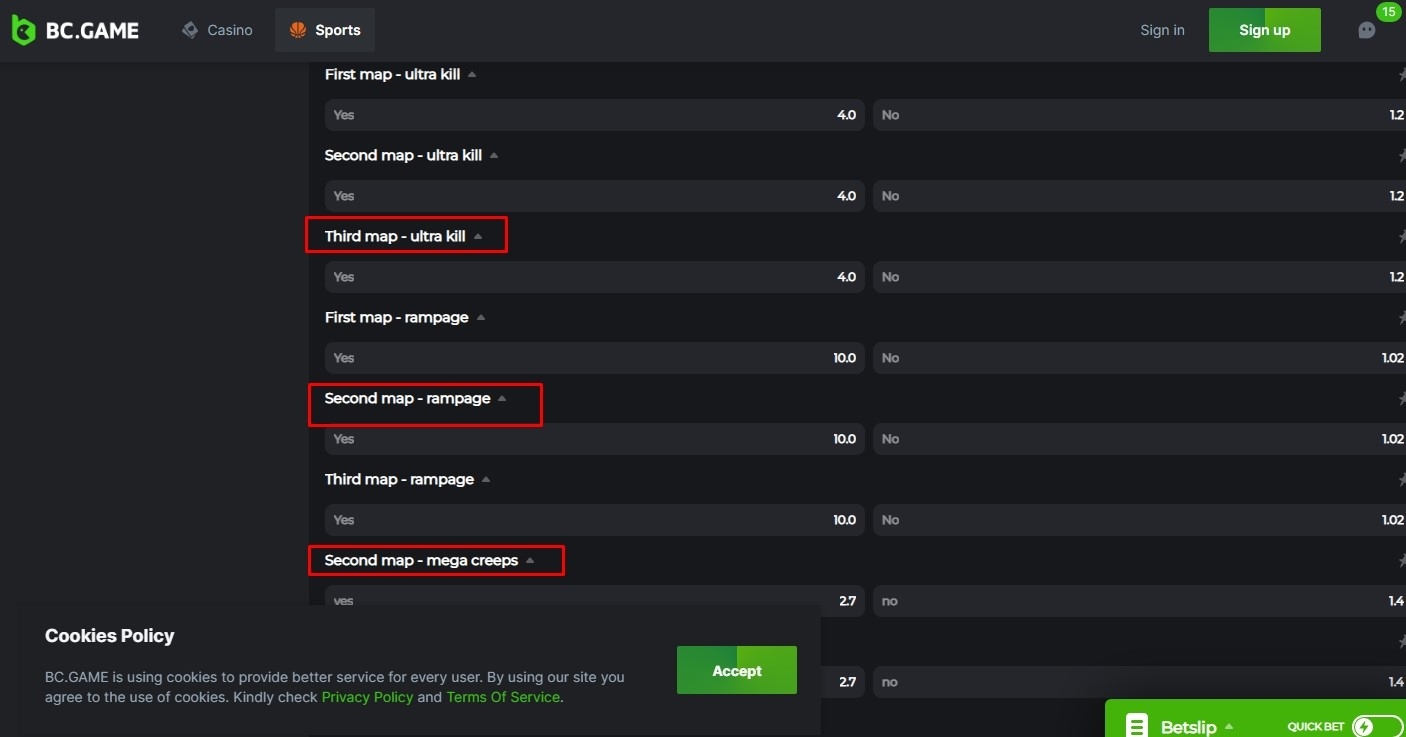Enable the Quick Bet switch

point(1376,727)
